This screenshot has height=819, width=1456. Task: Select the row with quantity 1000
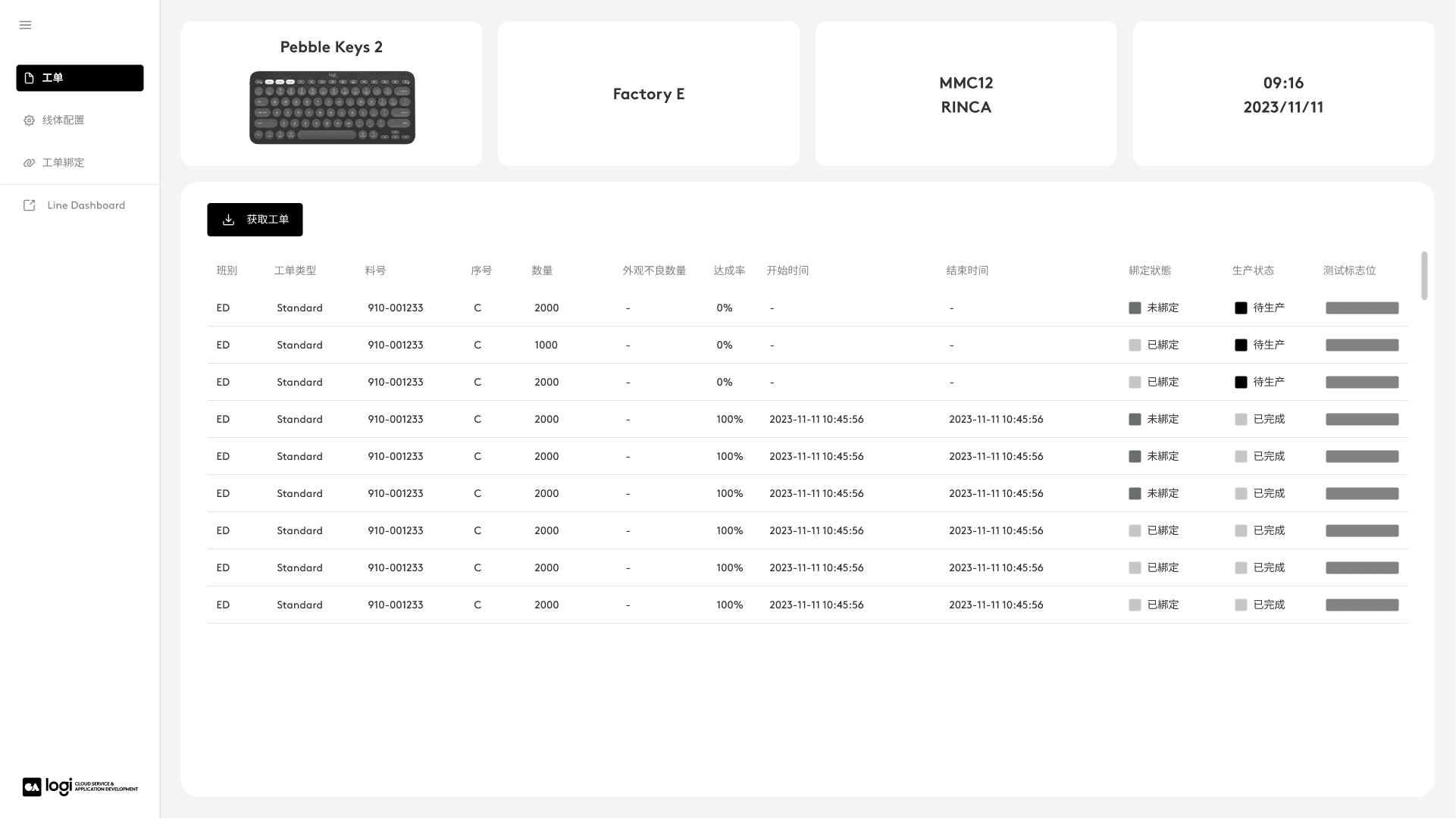[546, 345]
